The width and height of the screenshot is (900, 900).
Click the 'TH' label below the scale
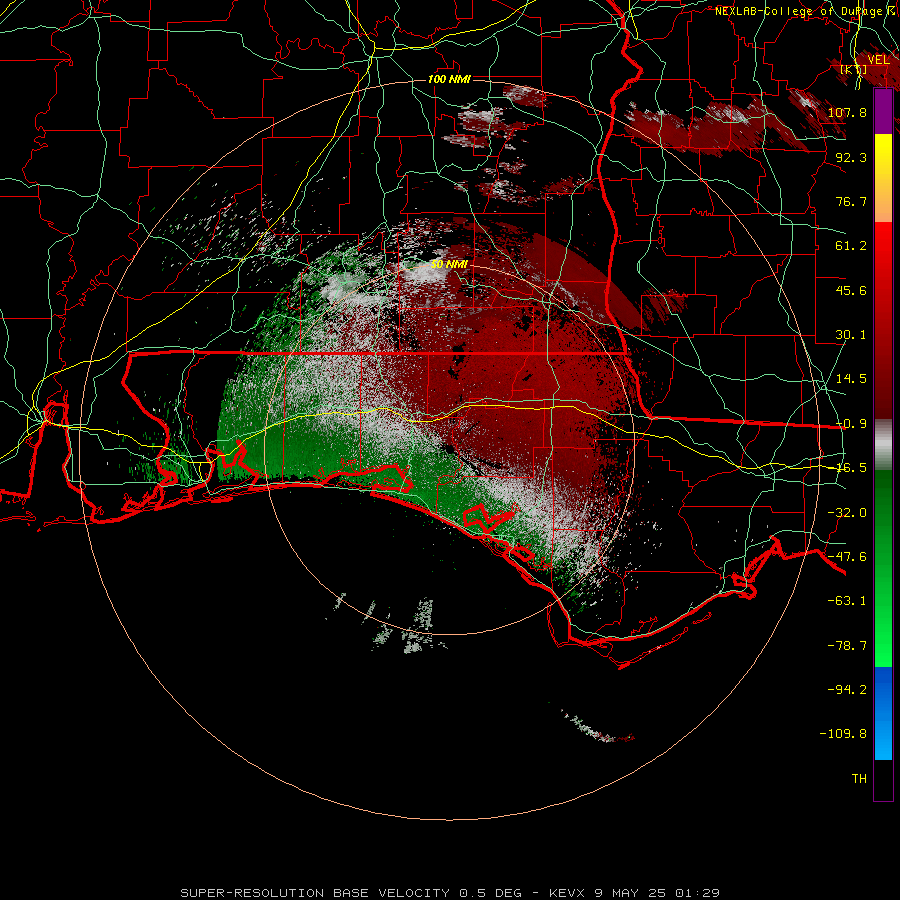859,779
